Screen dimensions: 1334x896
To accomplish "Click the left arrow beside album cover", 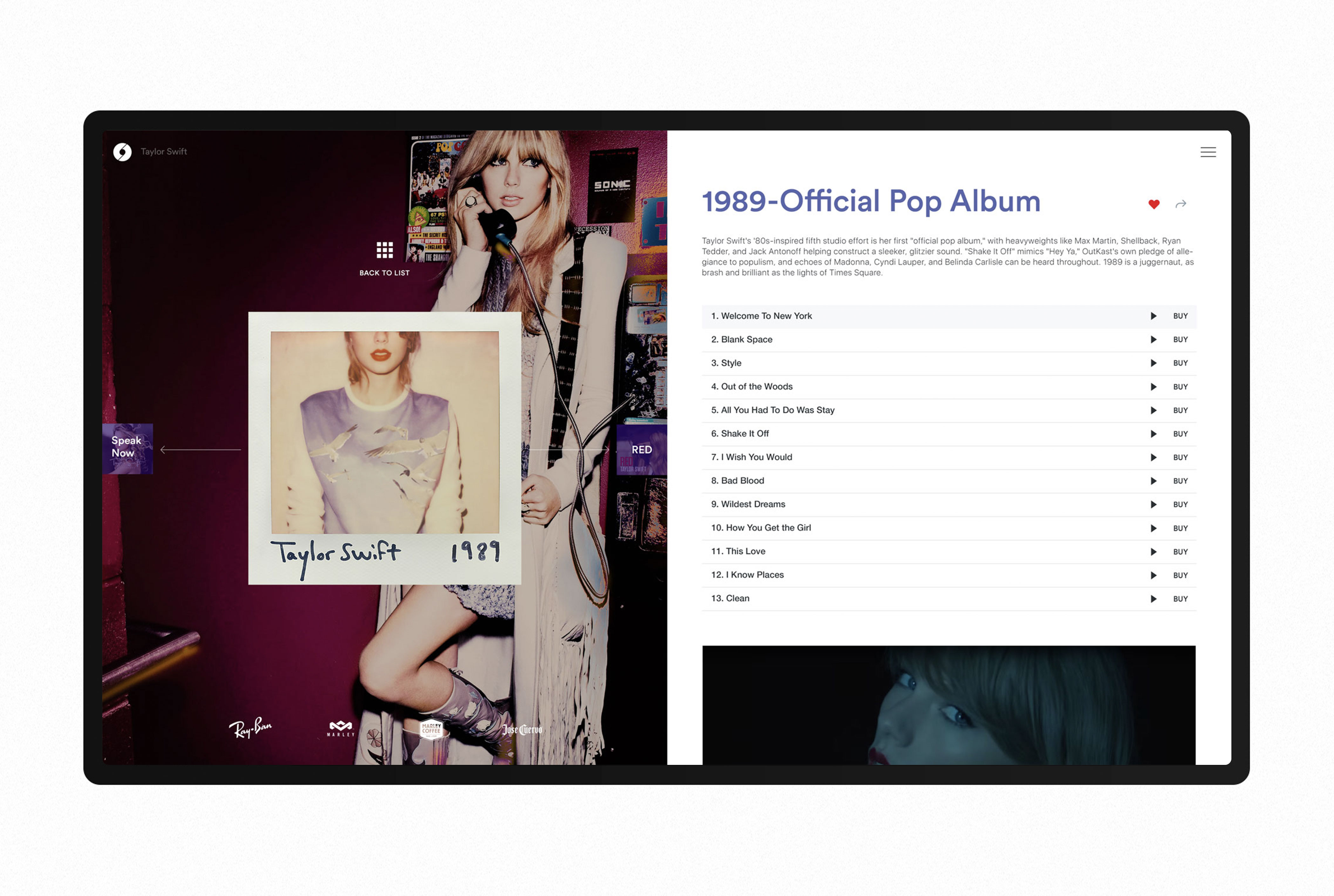I will (x=201, y=450).
